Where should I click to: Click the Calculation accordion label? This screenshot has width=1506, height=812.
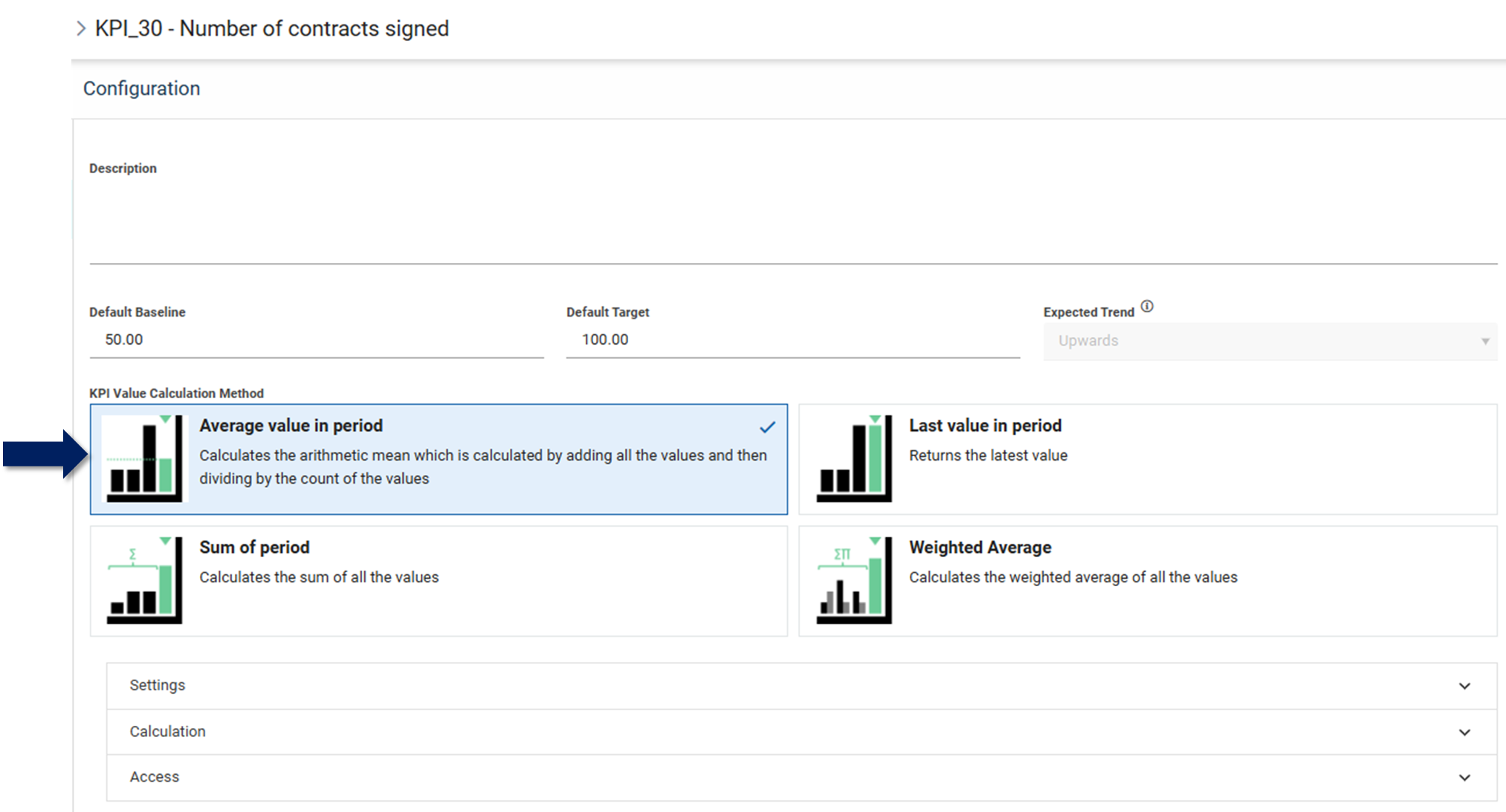tap(167, 732)
